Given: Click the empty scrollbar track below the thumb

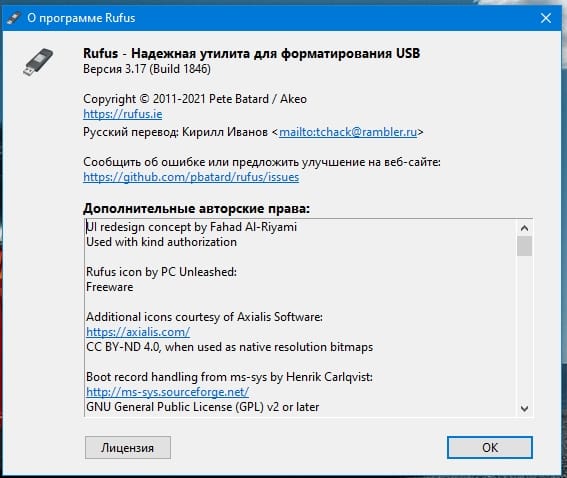Looking at the screenshot, I should coord(524,328).
